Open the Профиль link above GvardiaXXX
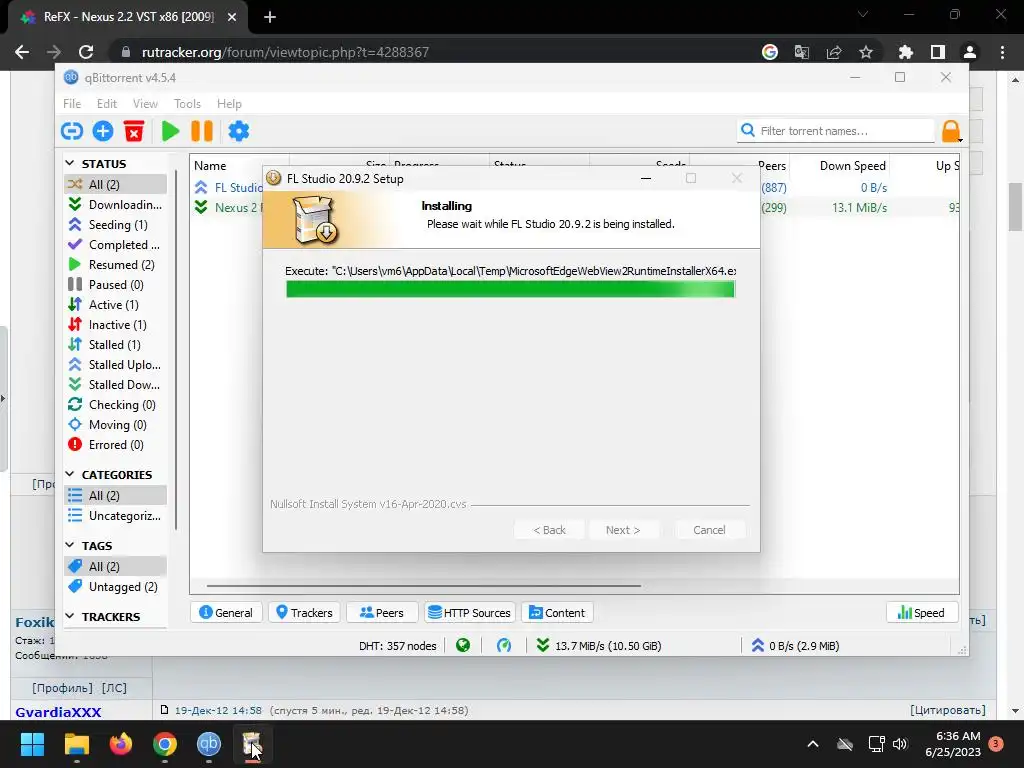 click(x=63, y=688)
